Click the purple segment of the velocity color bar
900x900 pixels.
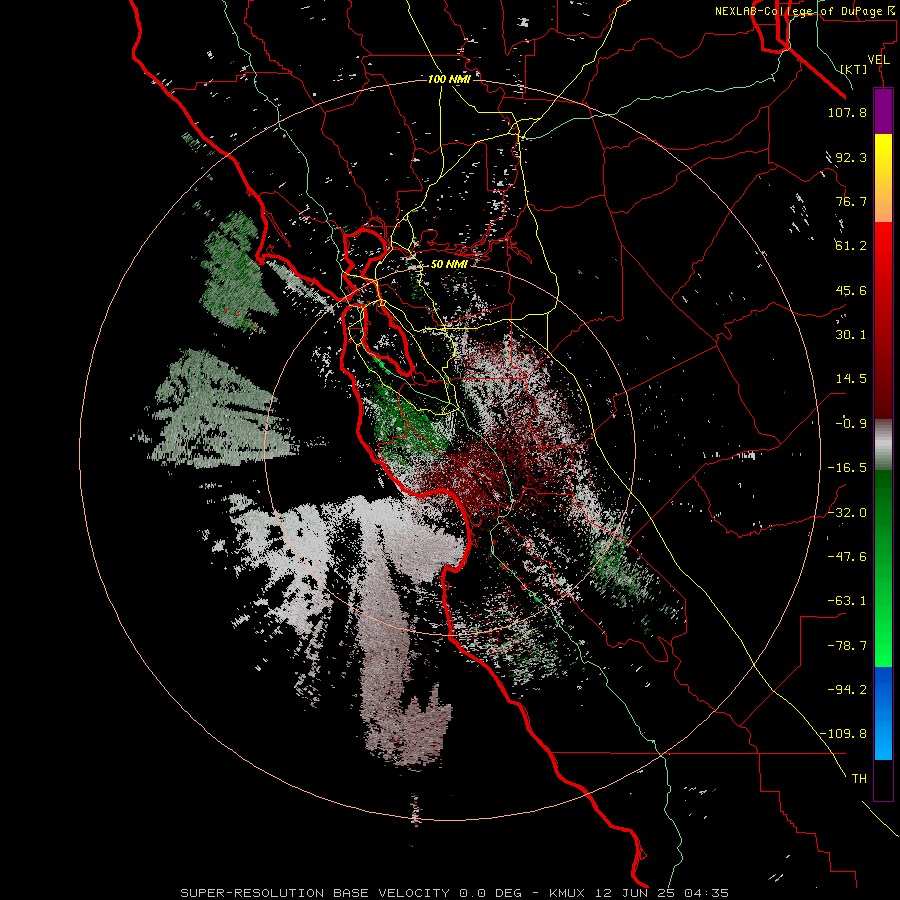[x=883, y=112]
